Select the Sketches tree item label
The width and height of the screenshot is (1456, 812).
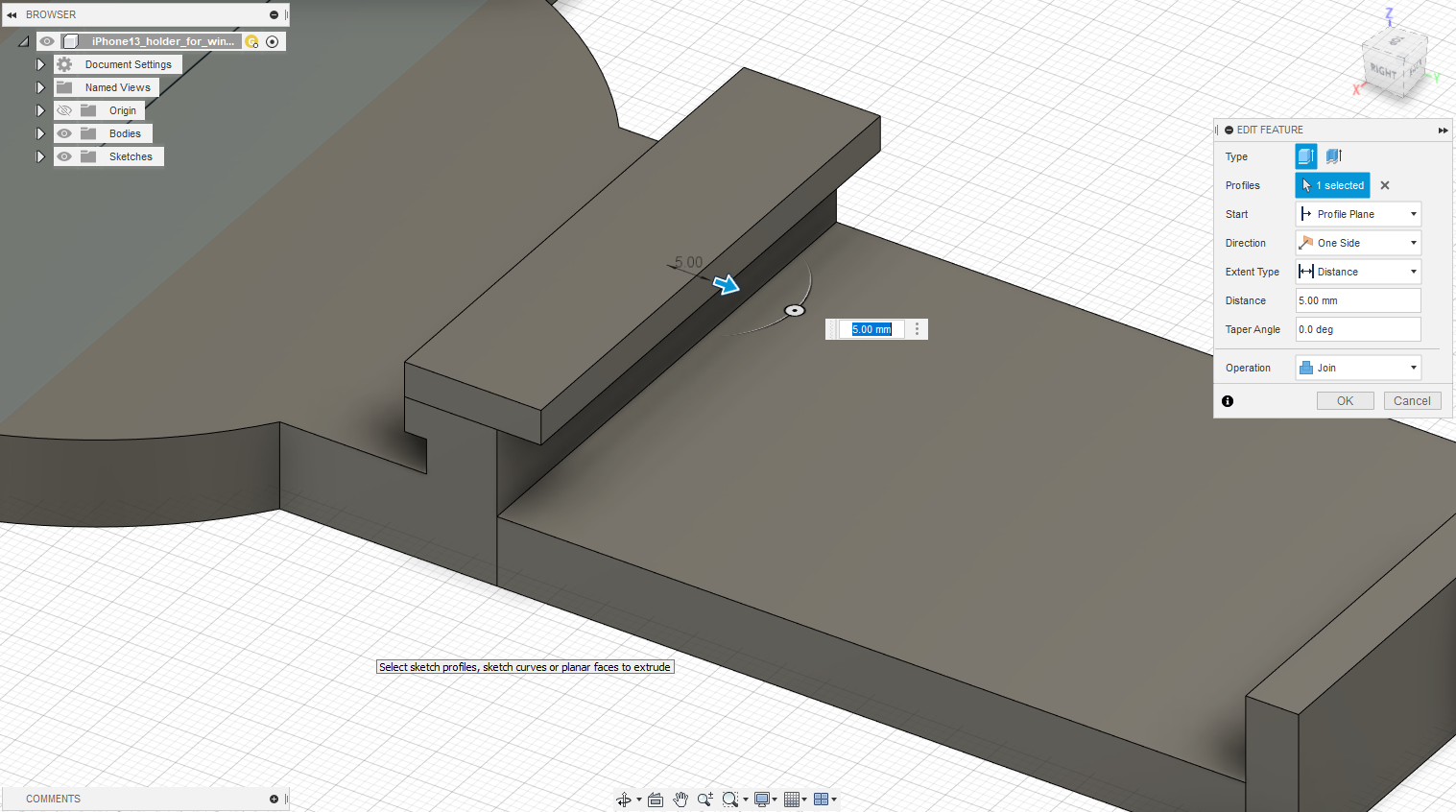coord(131,156)
